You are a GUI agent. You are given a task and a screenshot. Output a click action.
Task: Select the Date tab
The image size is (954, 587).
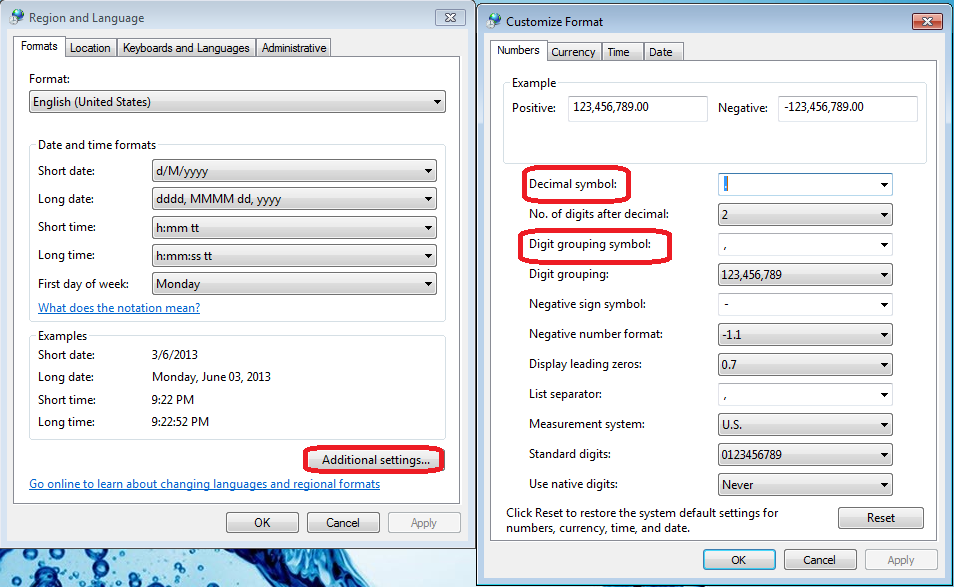point(663,50)
